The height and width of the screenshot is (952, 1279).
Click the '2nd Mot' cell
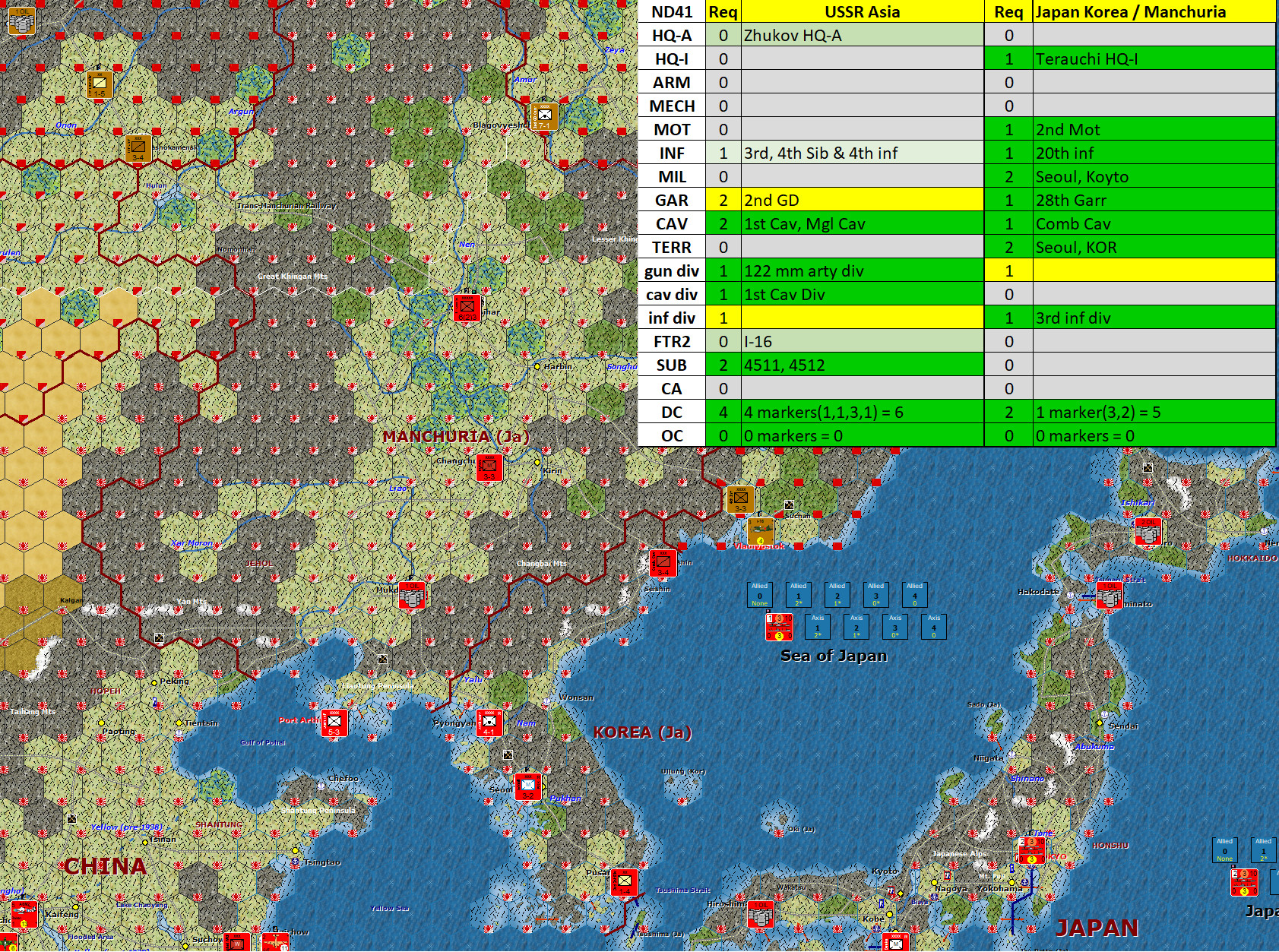point(1154,129)
